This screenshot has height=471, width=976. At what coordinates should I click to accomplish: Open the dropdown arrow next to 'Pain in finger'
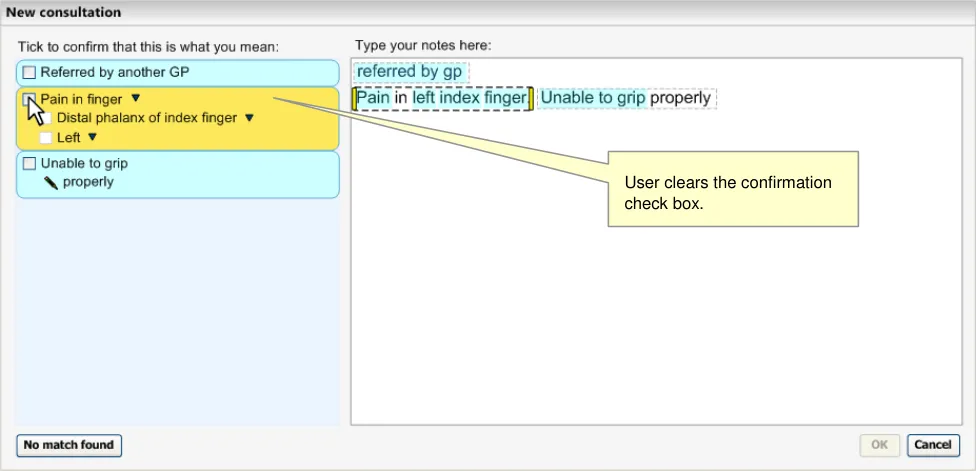click(136, 99)
